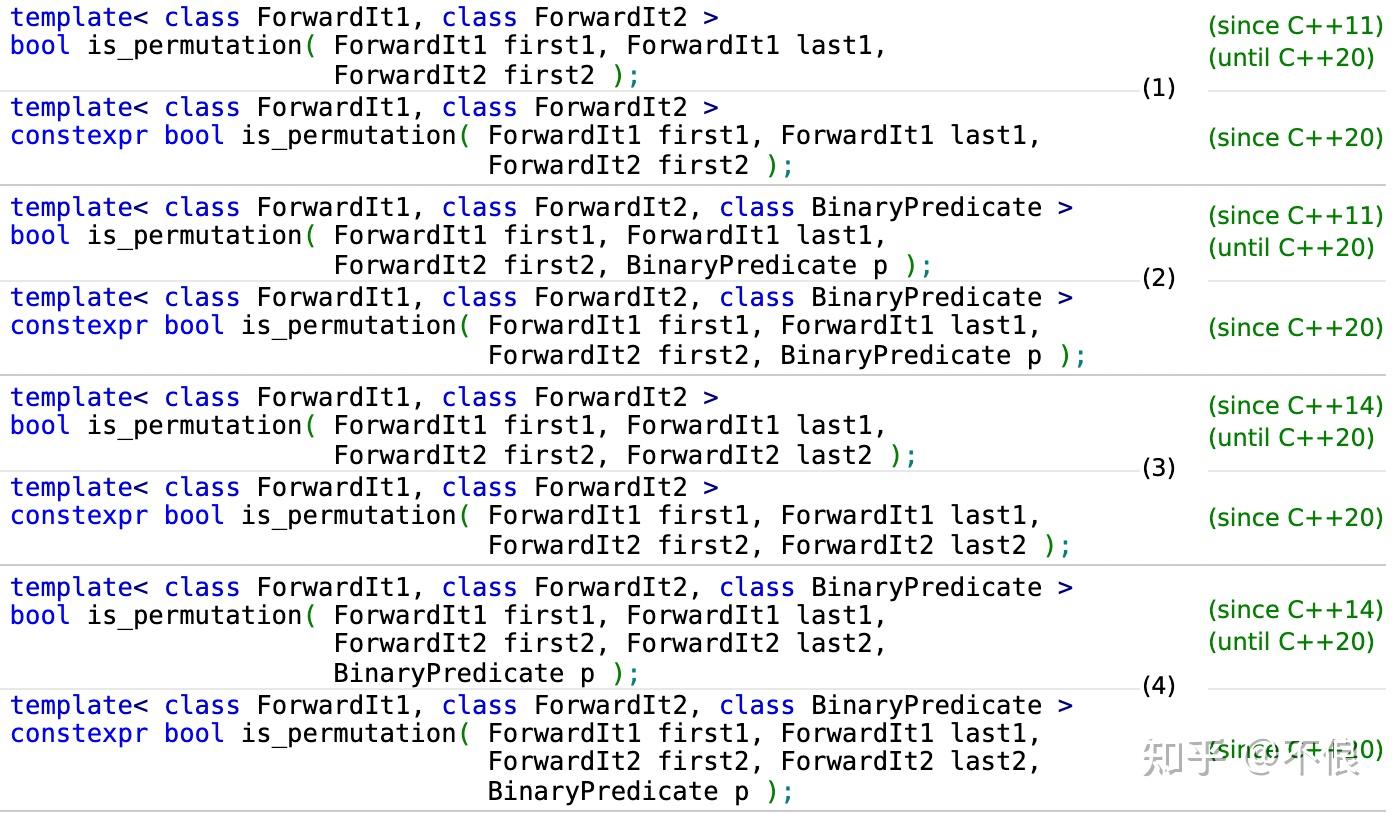Click the "constexpr" keyword in overload (4)

tap(80, 734)
